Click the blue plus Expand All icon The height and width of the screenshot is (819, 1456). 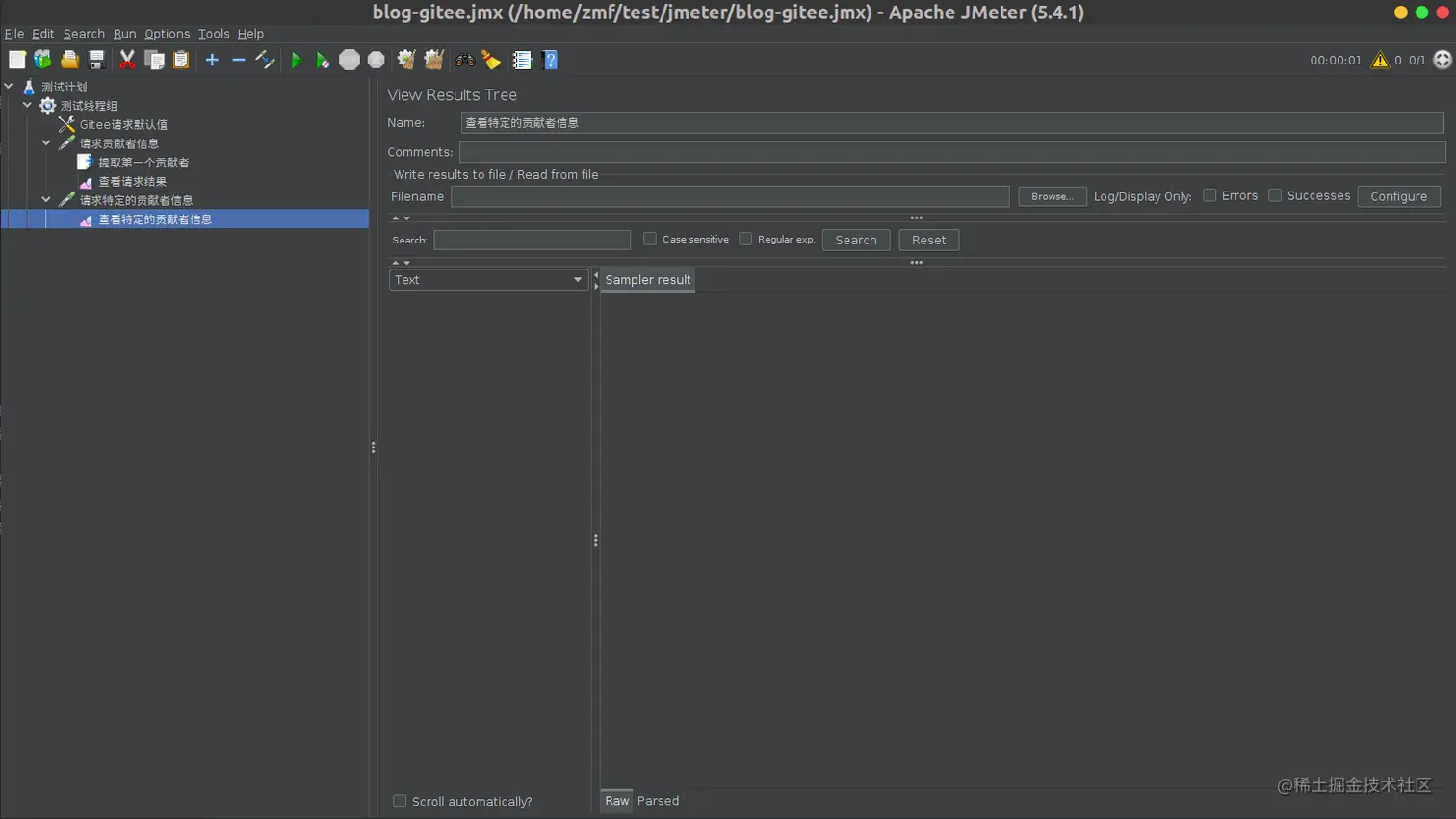click(x=212, y=60)
